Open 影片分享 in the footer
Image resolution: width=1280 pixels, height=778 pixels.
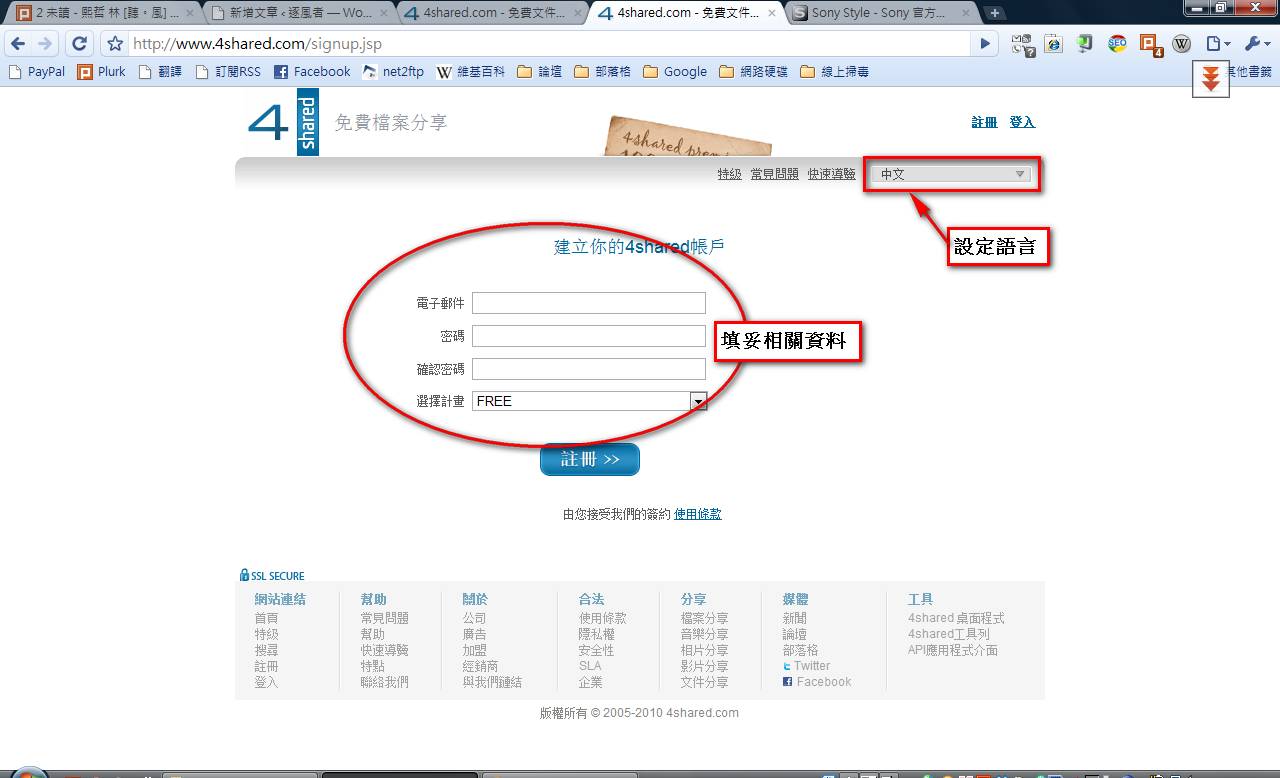coord(705,666)
